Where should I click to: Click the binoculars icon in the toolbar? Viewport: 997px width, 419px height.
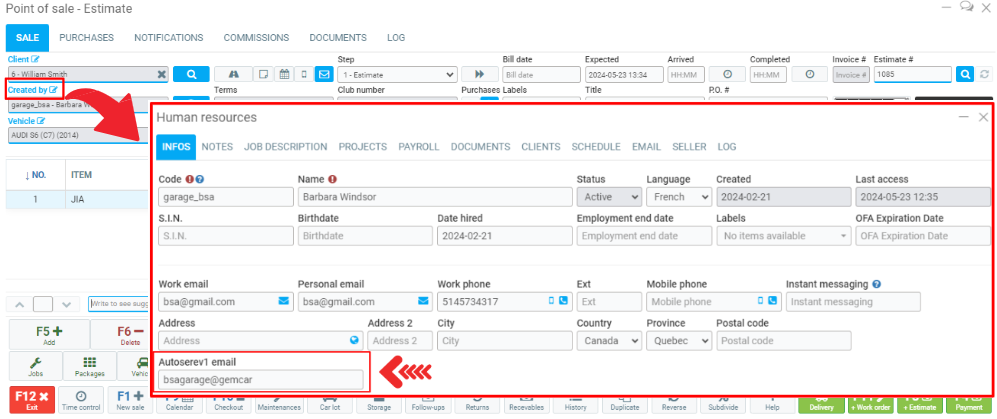click(x=233, y=74)
